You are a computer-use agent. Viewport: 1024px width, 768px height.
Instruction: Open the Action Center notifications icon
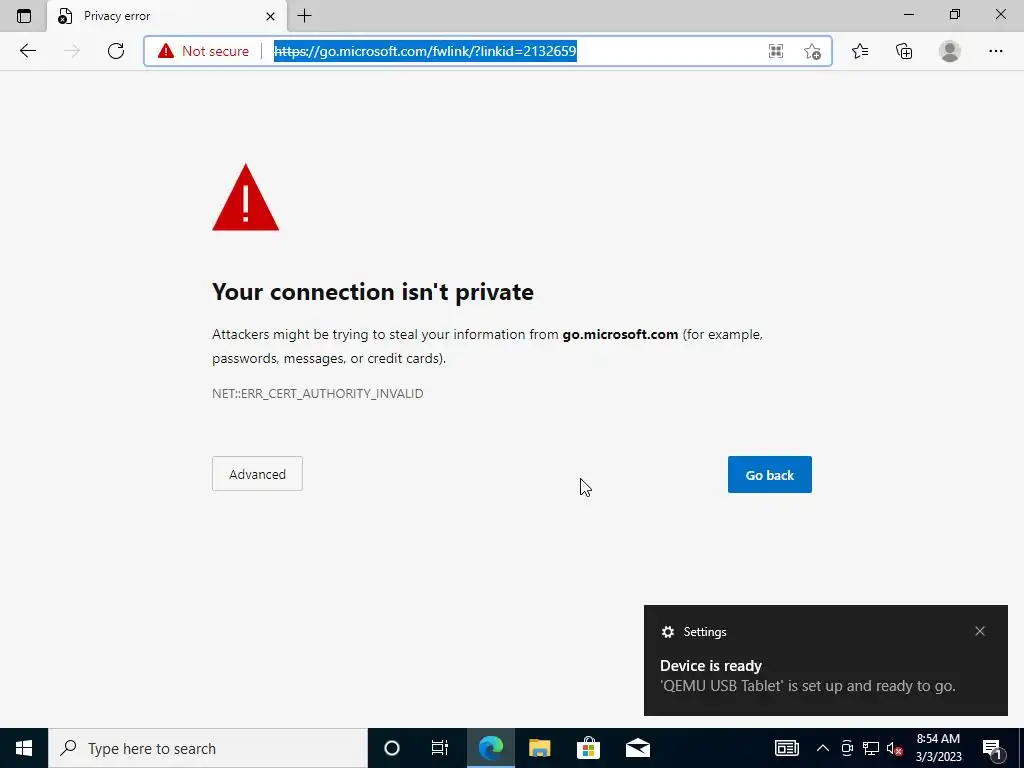992,748
